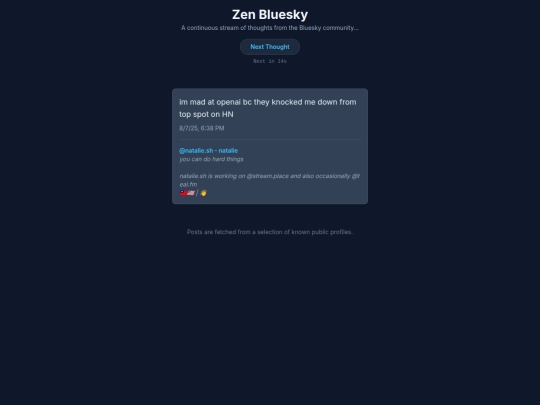Click the 'you can do hard things' bio line
The height and width of the screenshot is (405, 540).
[x=211, y=159]
